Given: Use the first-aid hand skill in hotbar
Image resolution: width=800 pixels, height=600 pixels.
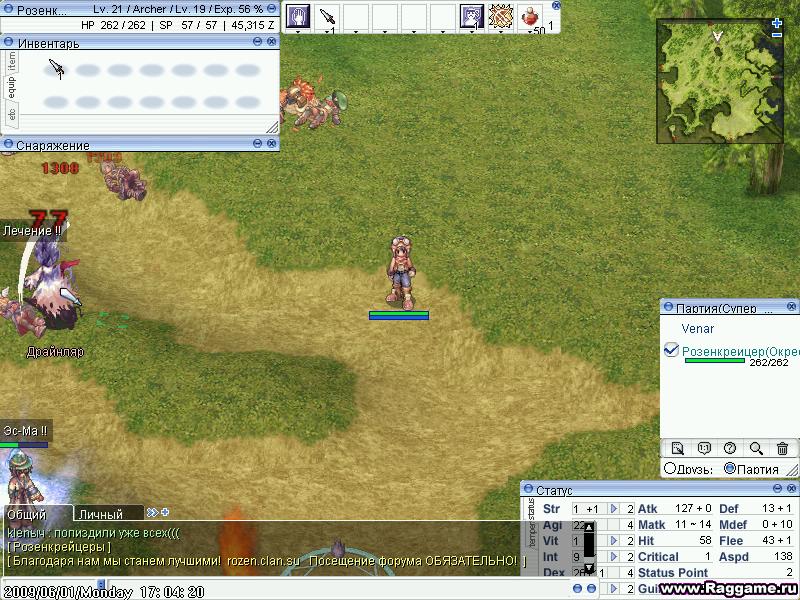Looking at the screenshot, I should coord(298,16).
